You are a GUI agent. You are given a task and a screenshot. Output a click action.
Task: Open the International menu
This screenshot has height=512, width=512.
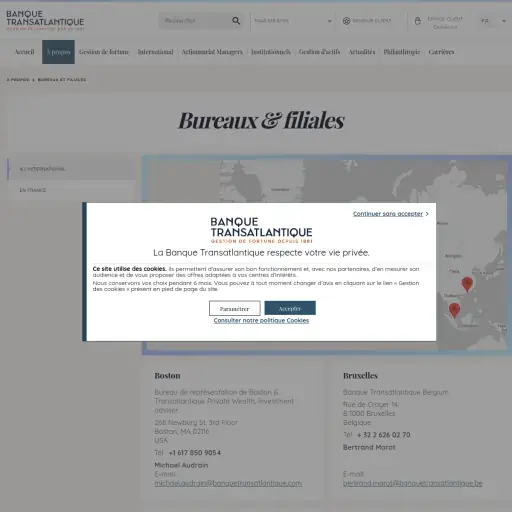point(155,52)
